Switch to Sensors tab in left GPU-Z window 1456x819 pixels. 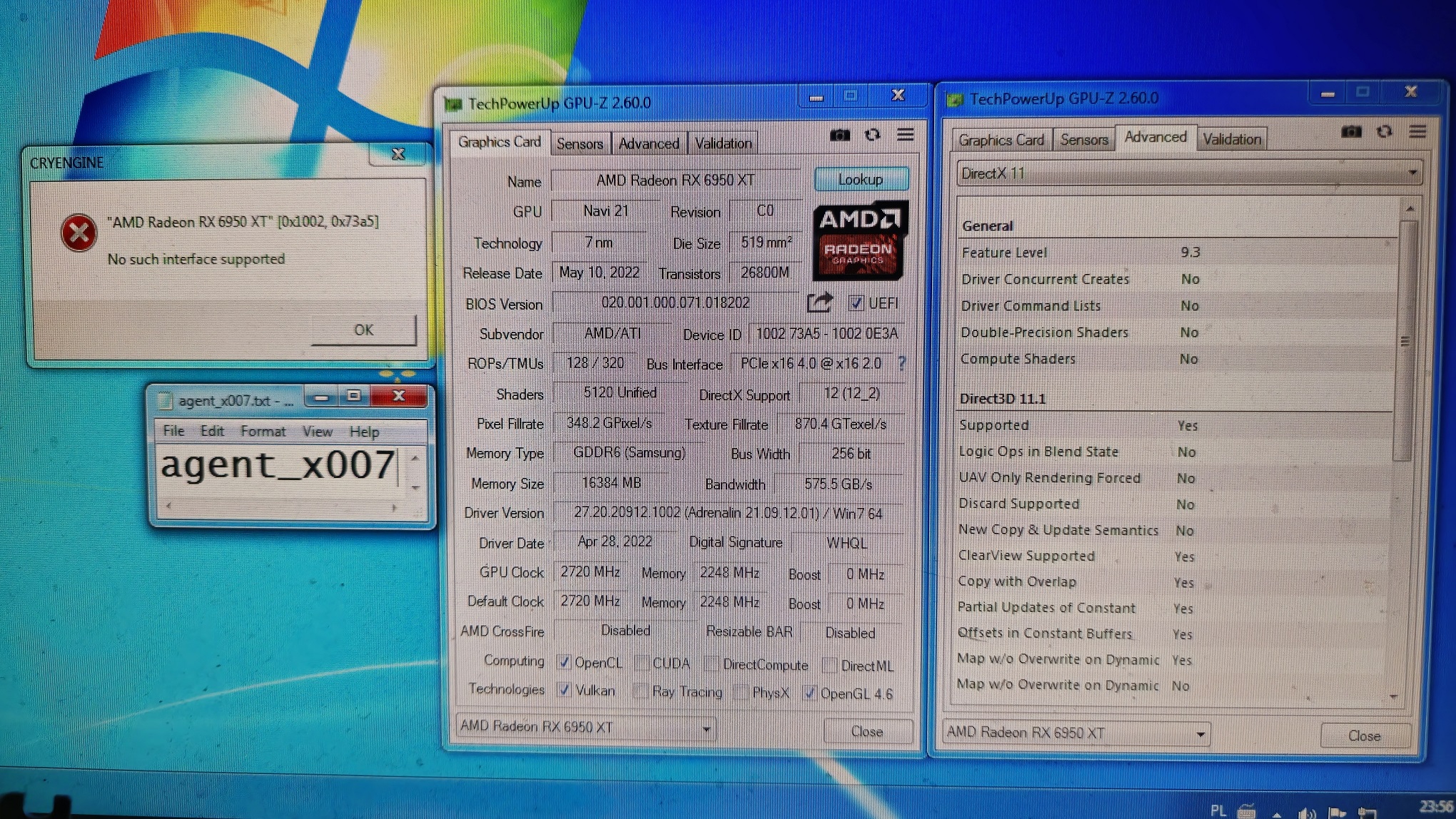(x=580, y=144)
